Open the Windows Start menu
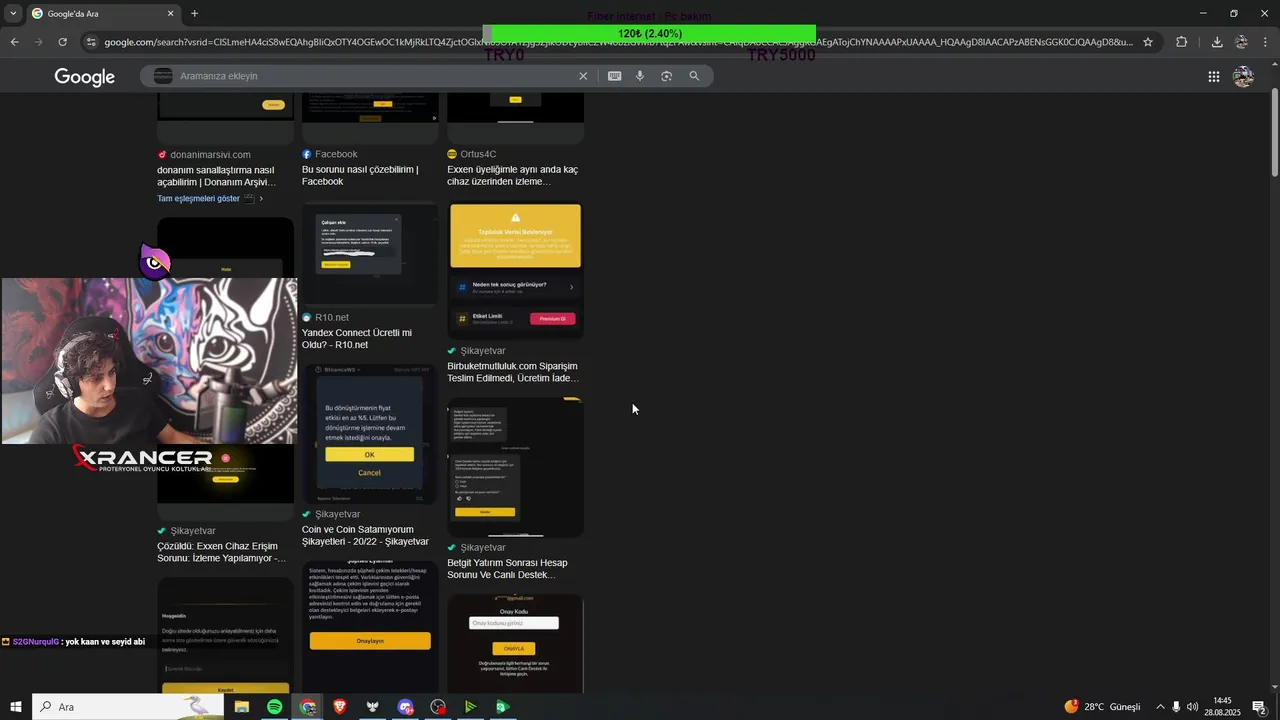 [15, 707]
